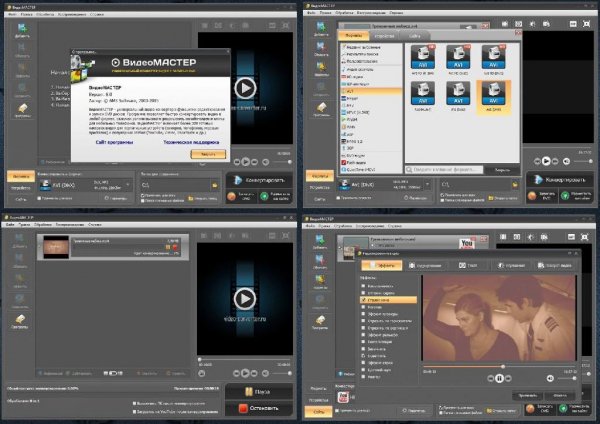Click the yellow pause icon on the converting file row
The width and height of the screenshot is (600, 424).
click(x=168, y=248)
